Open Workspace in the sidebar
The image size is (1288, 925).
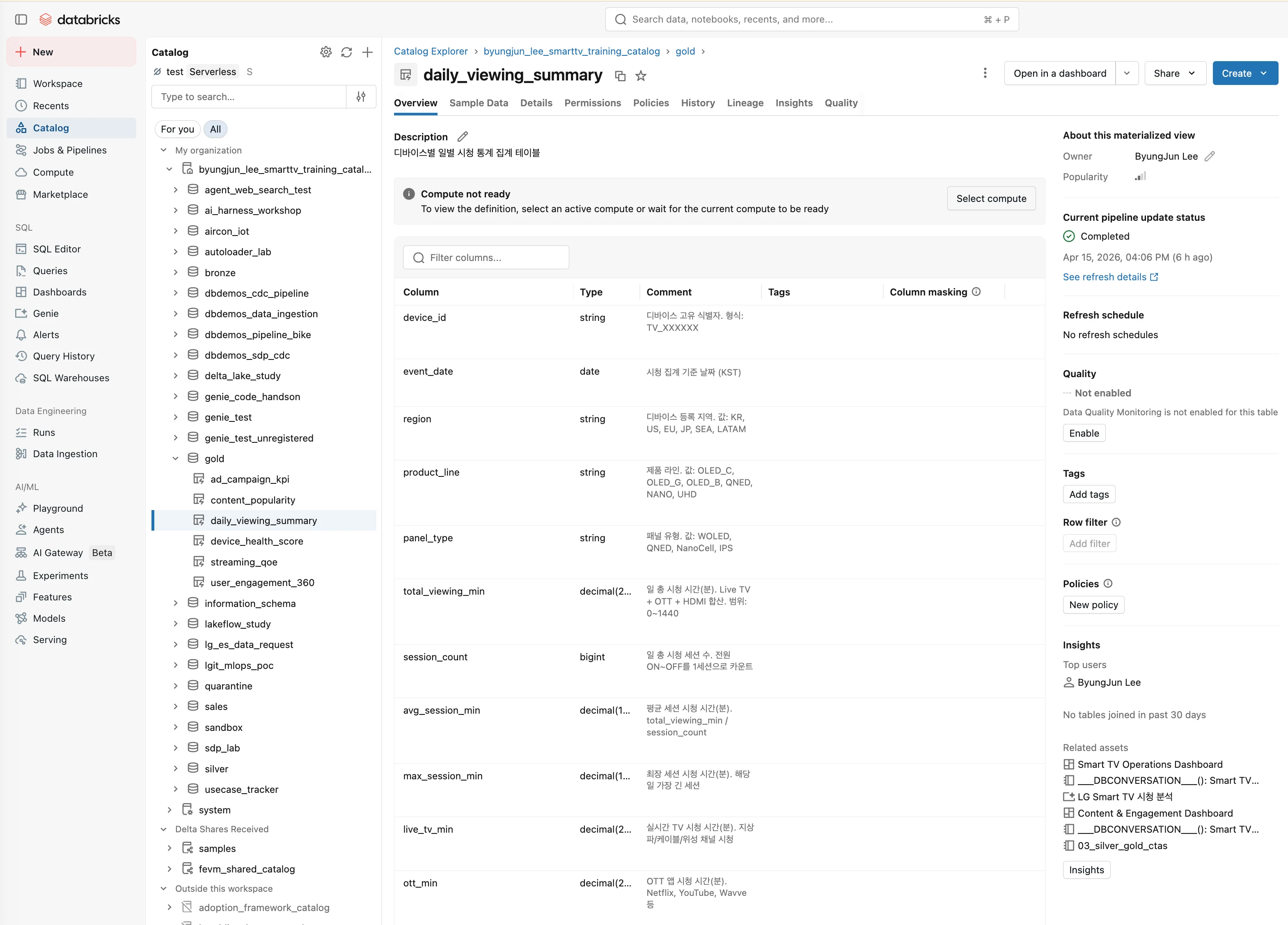71,83
